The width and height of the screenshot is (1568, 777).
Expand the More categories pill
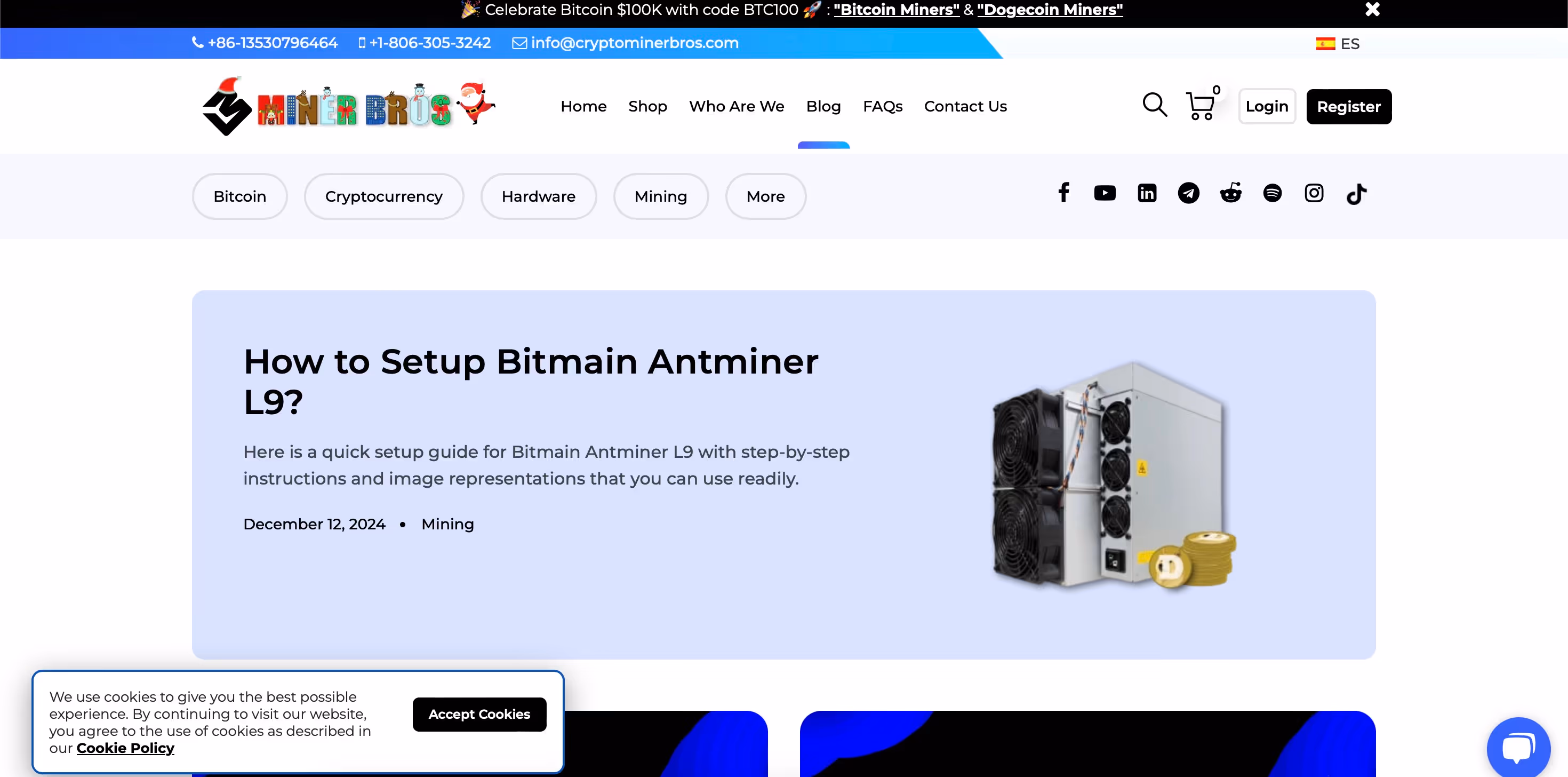(765, 196)
